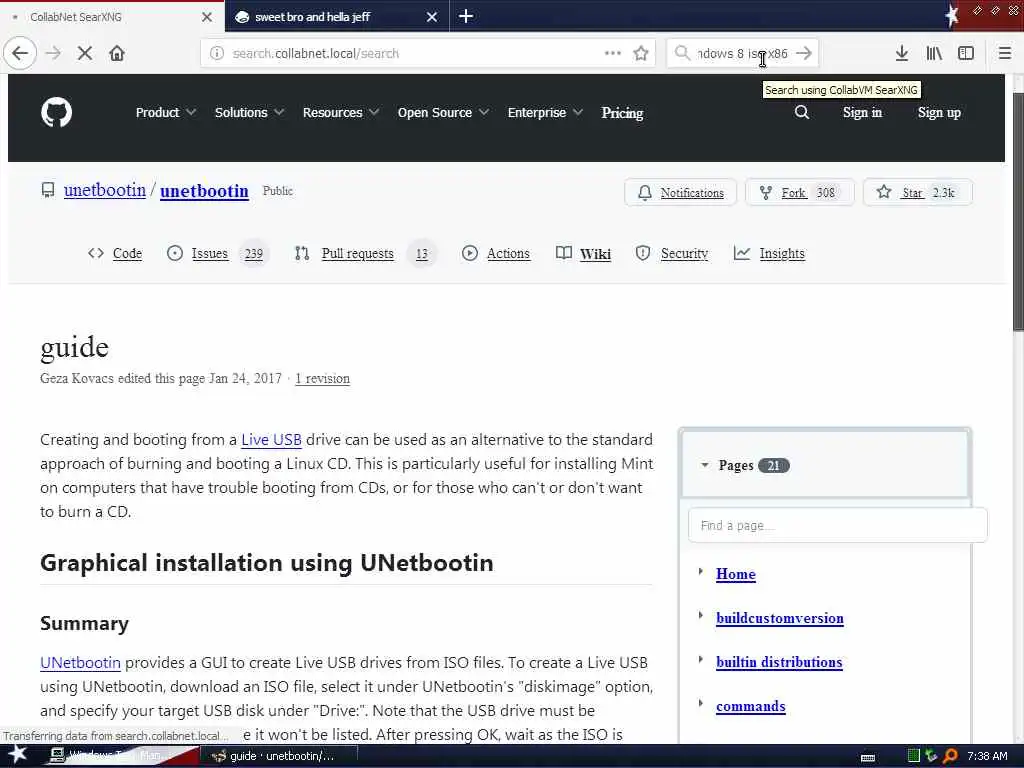Stop loading the page with X button
1024x768 pixels.
pyautogui.click(x=84, y=53)
